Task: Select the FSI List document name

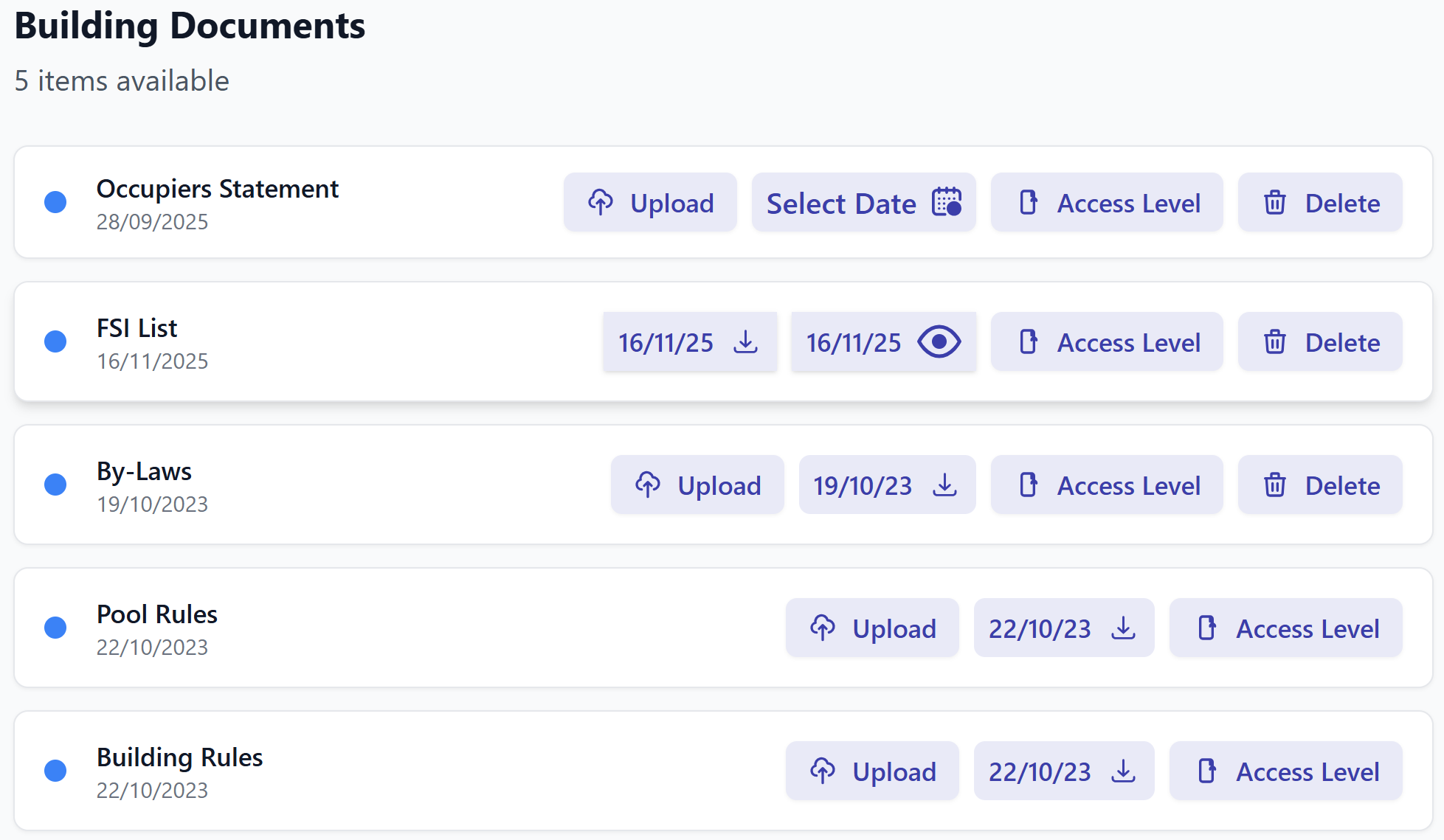Action: [137, 328]
